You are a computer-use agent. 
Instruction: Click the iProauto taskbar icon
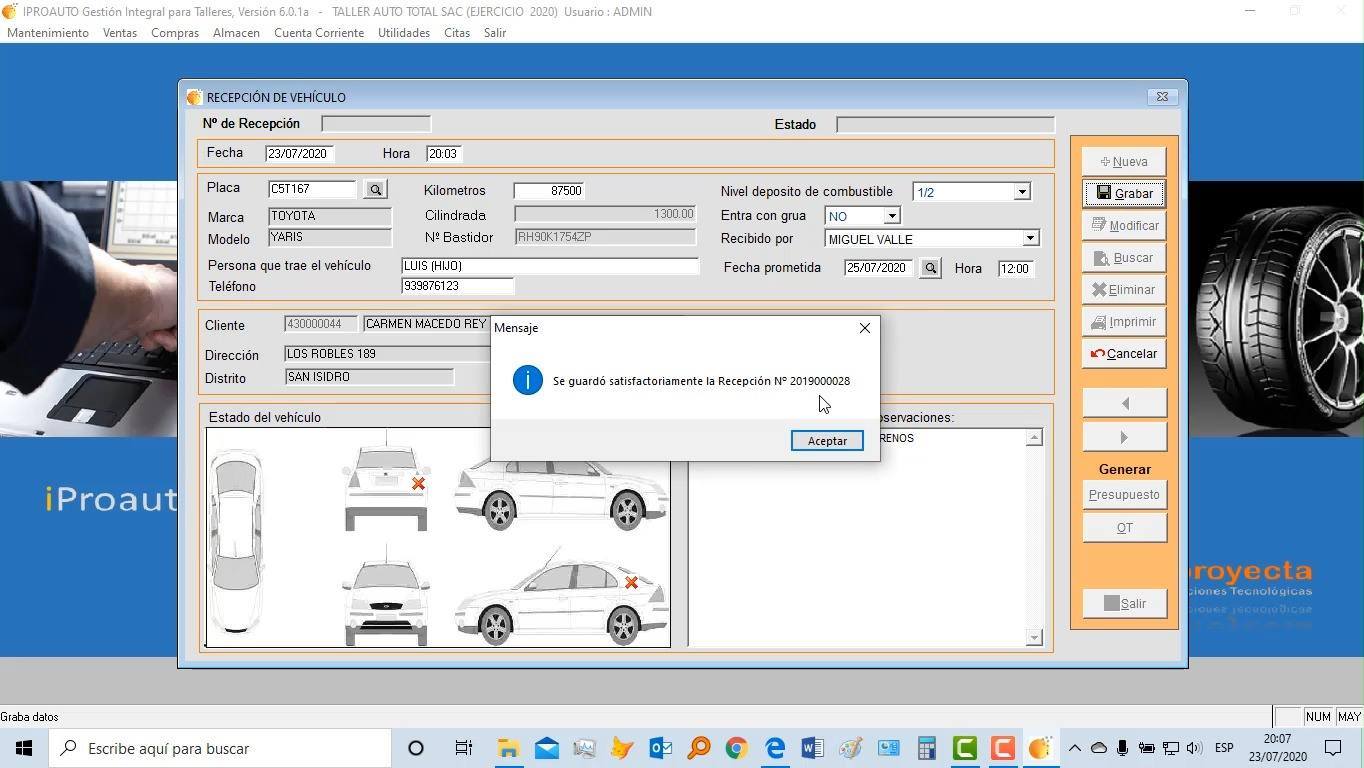1040,748
